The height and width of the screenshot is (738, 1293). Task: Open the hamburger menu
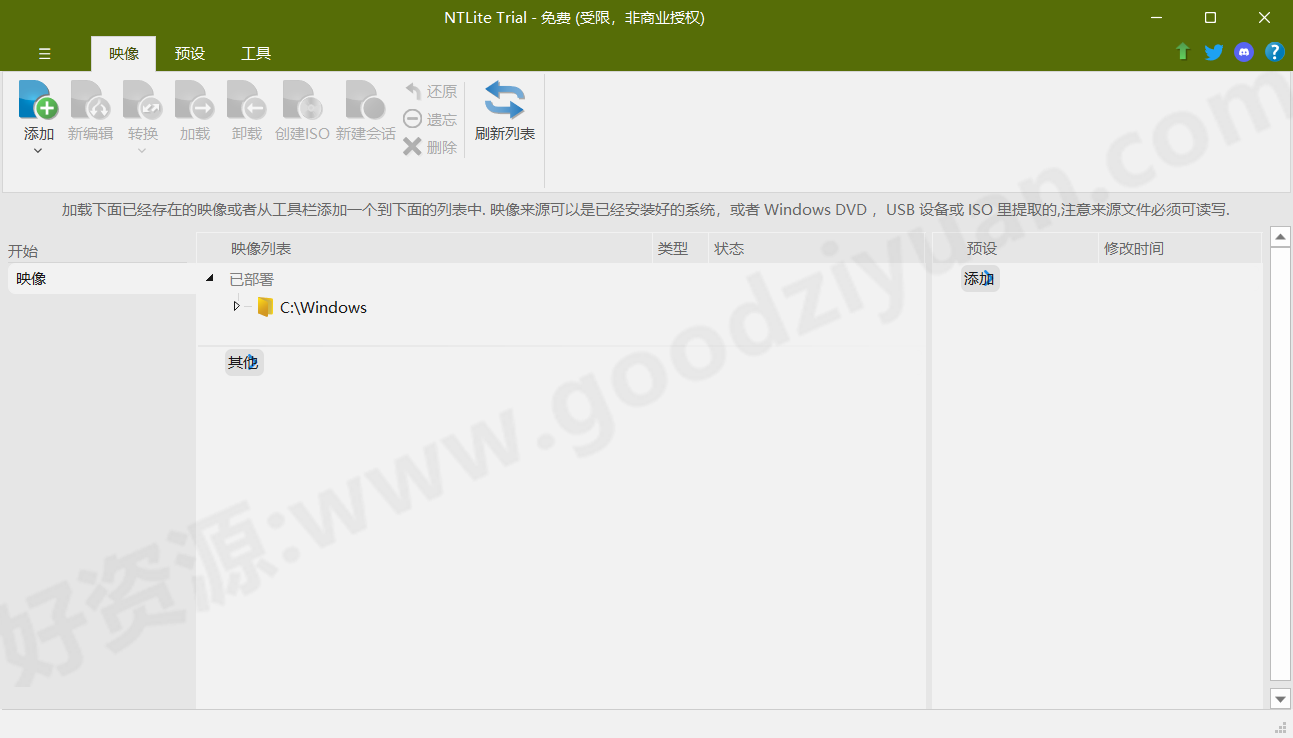(44, 53)
